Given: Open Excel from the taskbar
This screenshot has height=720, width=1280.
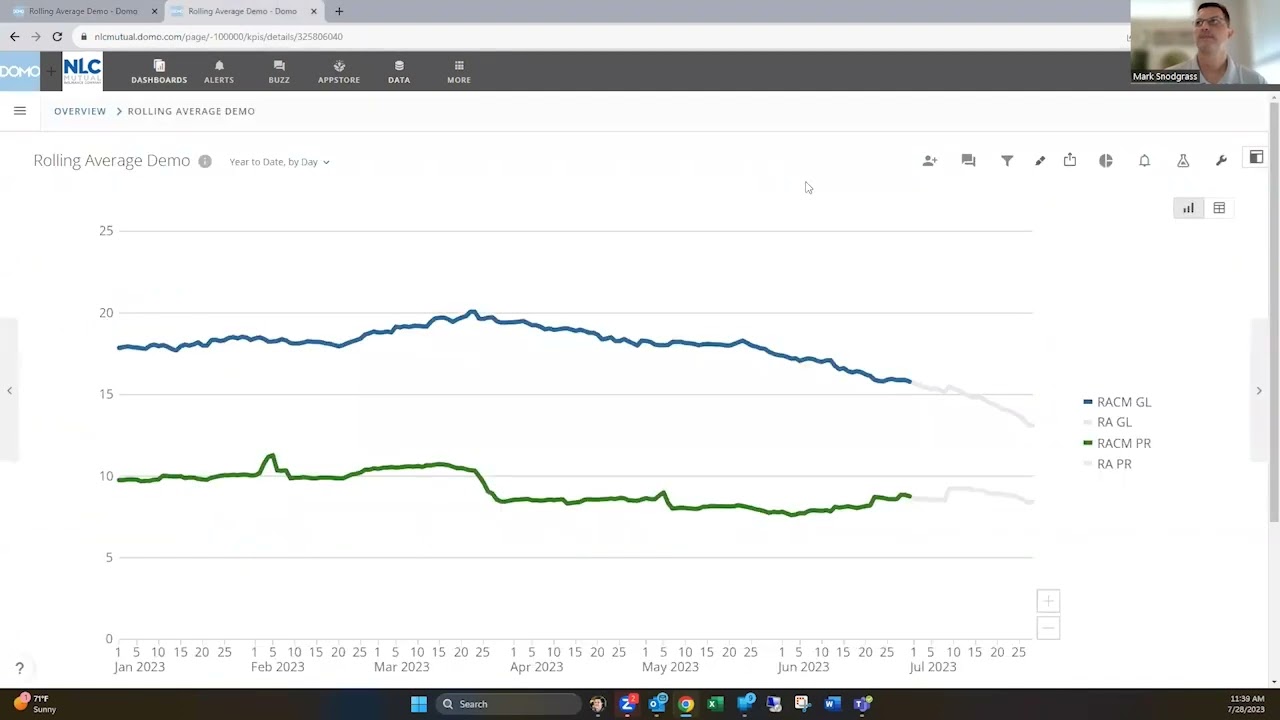Looking at the screenshot, I should [x=715, y=704].
